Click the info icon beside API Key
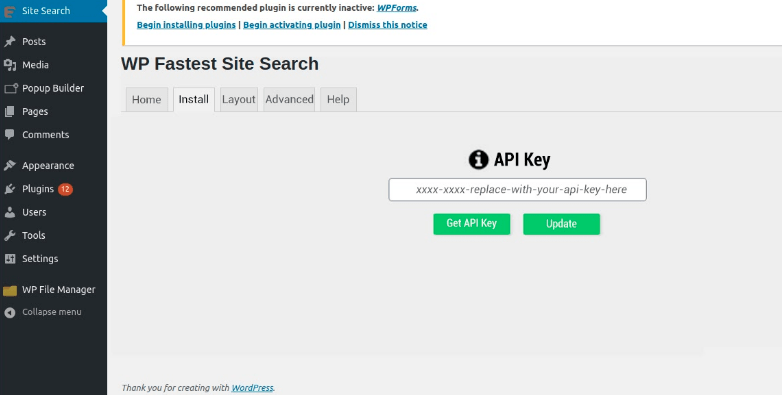Viewport: 782px width, 397px height. pos(478,160)
